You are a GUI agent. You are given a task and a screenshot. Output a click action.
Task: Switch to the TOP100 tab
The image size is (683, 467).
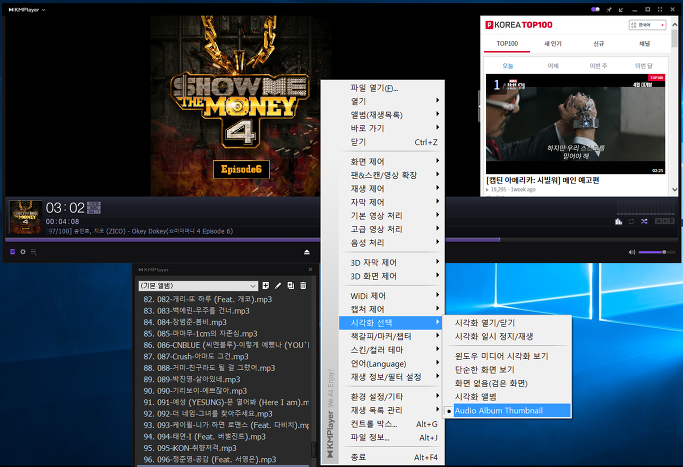[x=507, y=44]
